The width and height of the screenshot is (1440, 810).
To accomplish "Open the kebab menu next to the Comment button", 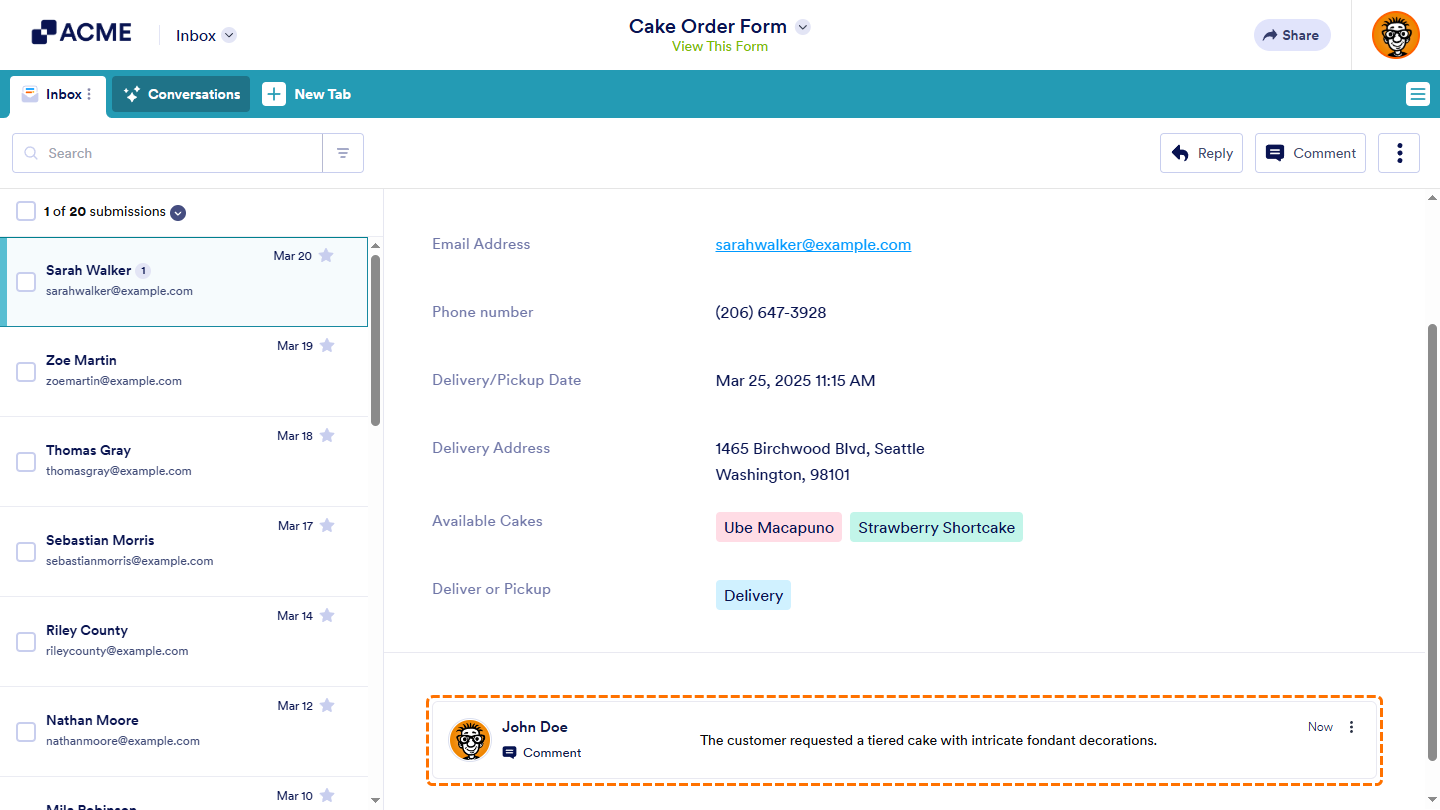I will [x=1398, y=152].
